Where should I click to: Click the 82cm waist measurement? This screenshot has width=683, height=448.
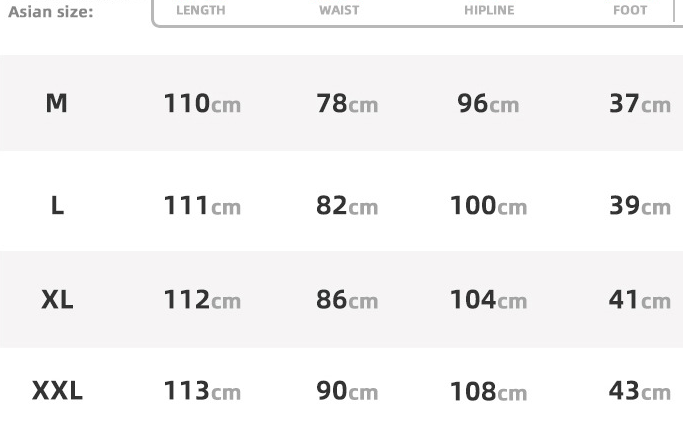tap(347, 206)
